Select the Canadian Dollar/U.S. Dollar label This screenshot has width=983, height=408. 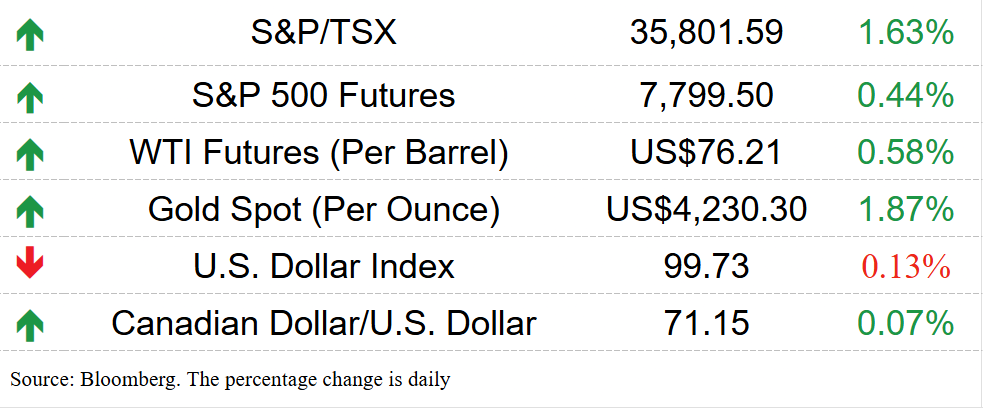coord(323,323)
